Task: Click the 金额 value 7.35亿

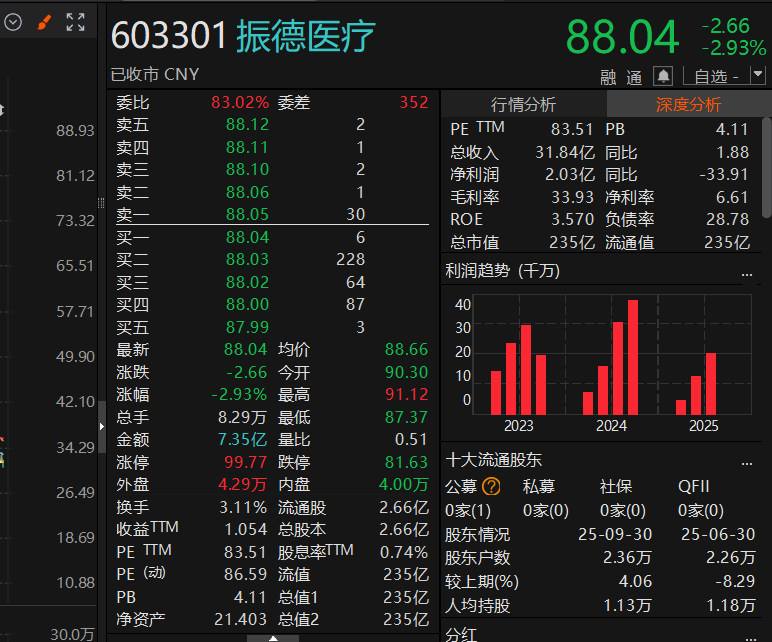Action: [x=242, y=440]
